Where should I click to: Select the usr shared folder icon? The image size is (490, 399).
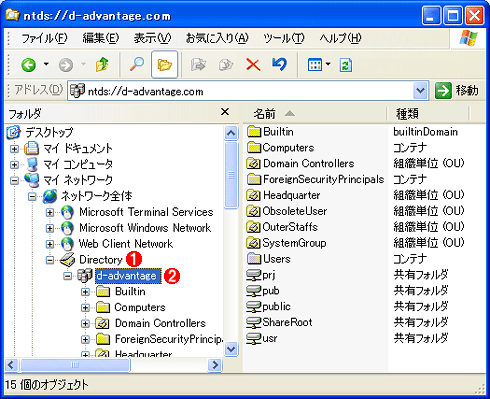pyautogui.click(x=254, y=338)
